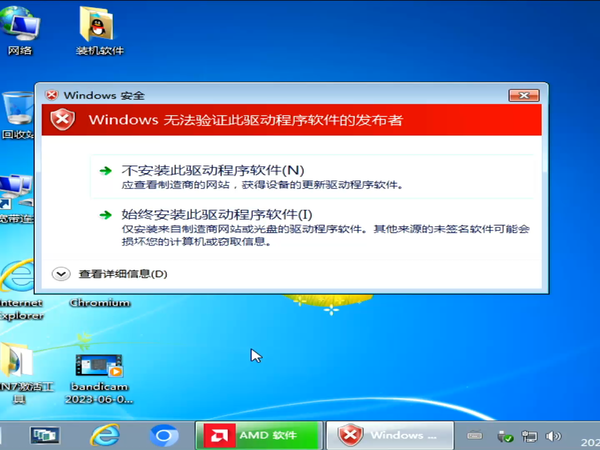Close the Windows Security dialog
Image resolution: width=600 pixels, height=450 pixels.
click(524, 95)
